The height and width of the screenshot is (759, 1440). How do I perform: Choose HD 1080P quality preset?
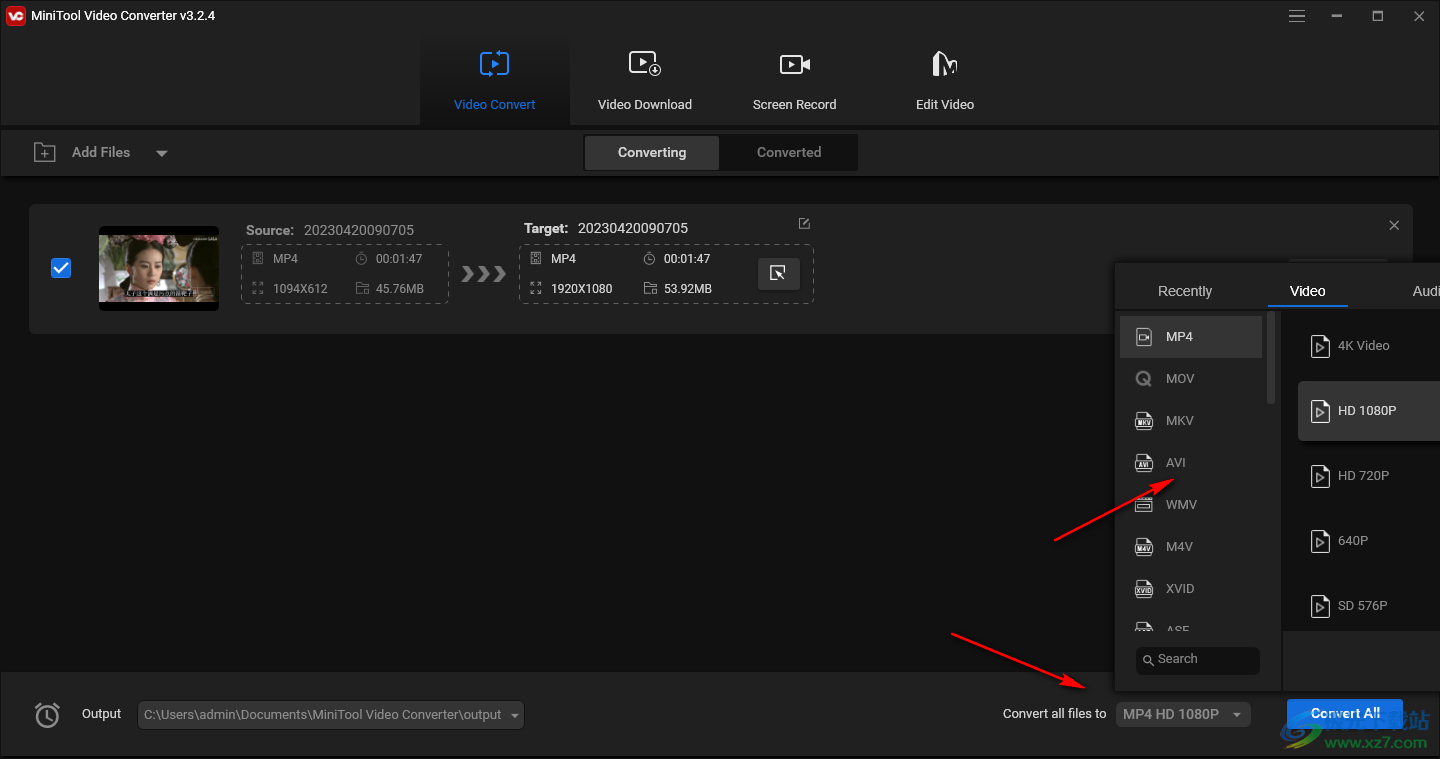(1369, 411)
